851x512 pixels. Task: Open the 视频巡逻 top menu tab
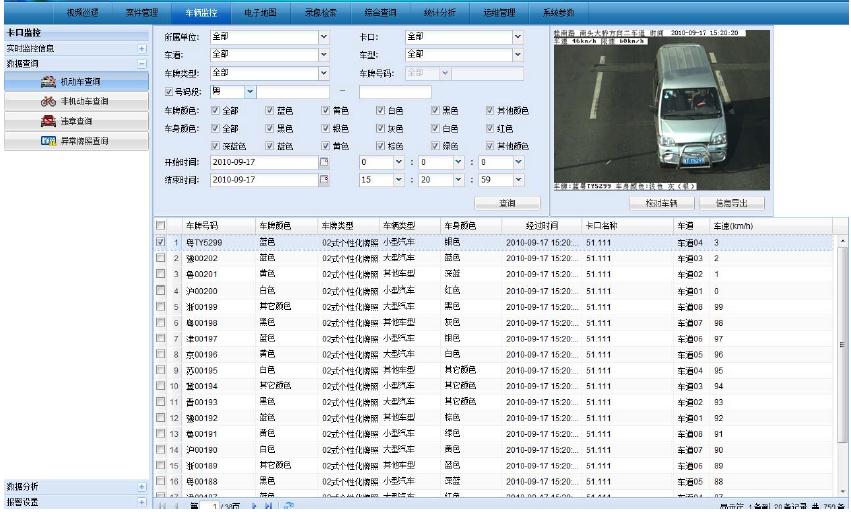(x=82, y=12)
